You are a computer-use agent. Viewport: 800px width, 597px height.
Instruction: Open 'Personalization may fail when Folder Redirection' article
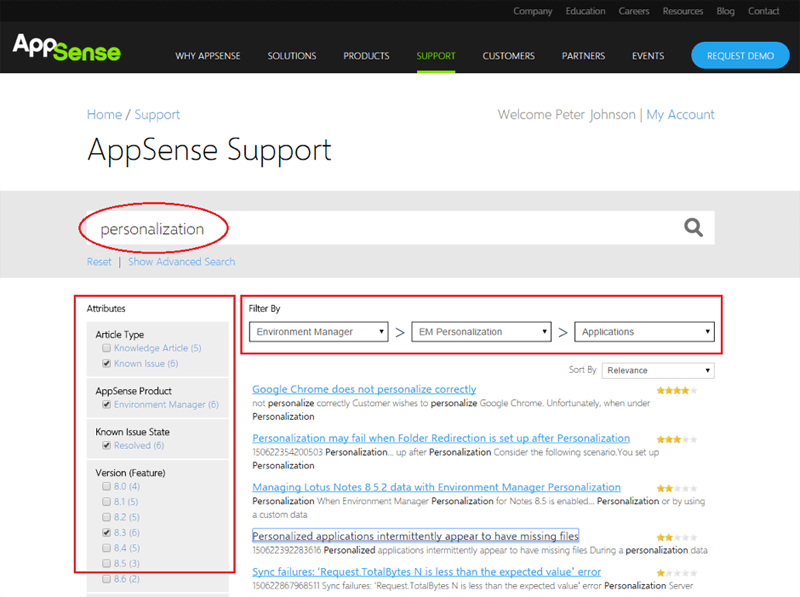tap(441, 438)
